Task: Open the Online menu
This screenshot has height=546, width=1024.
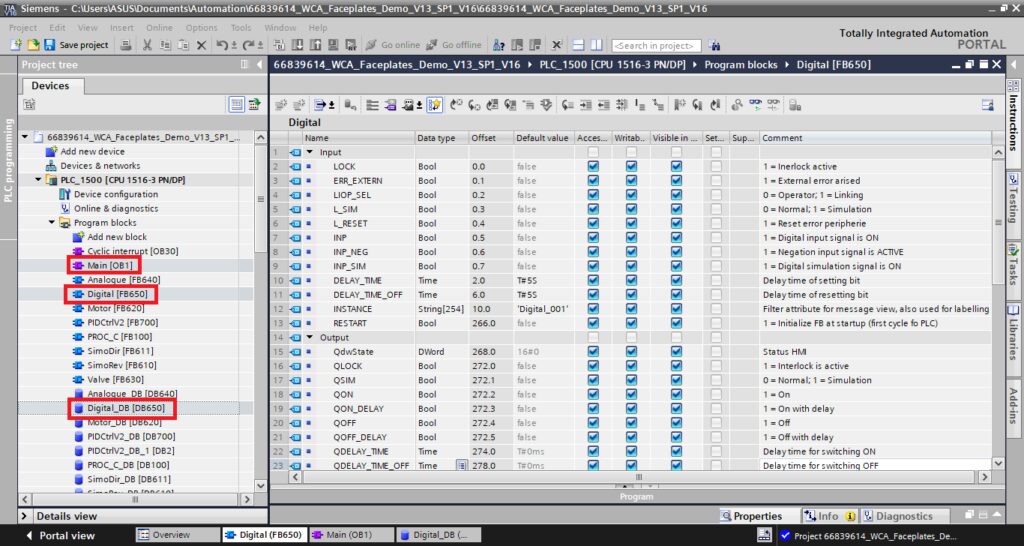Action: (159, 28)
